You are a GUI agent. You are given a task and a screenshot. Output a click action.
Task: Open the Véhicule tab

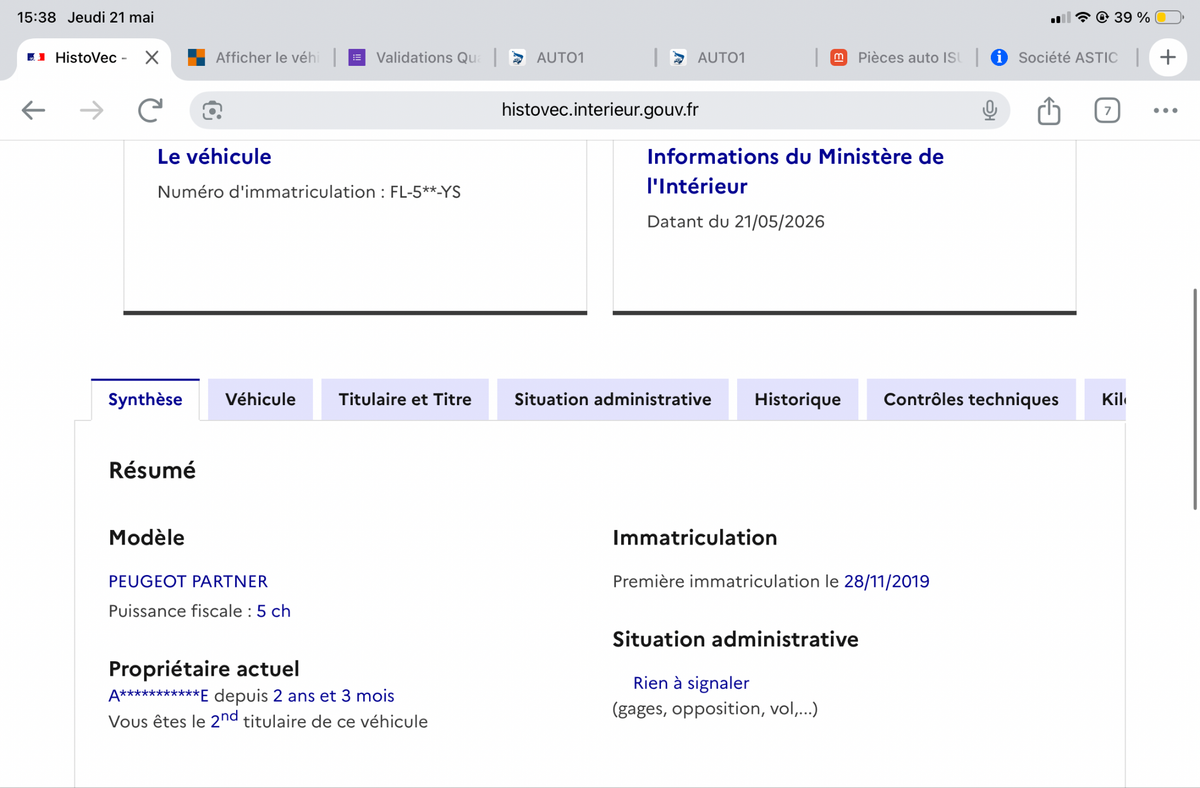[260, 399]
